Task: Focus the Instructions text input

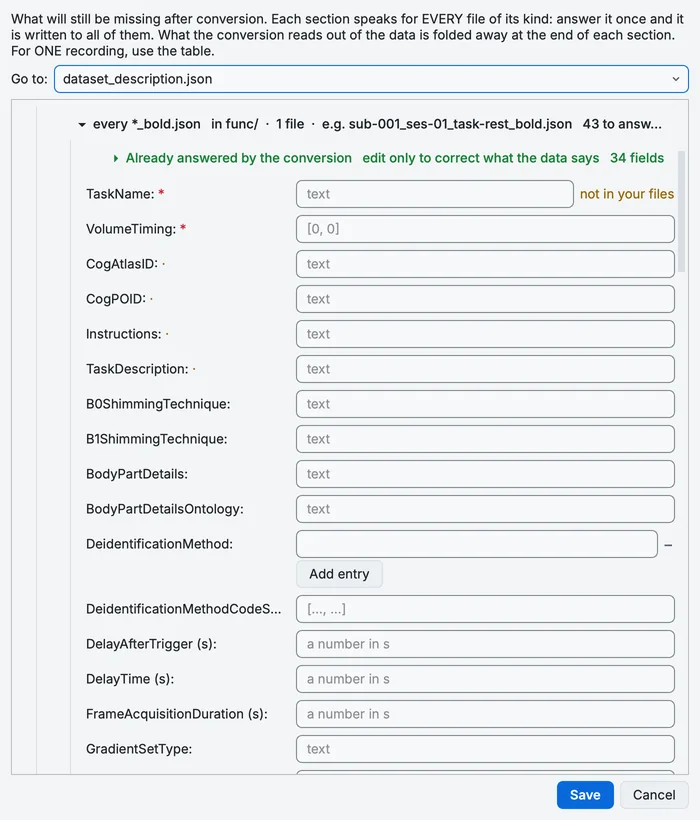Action: (485, 334)
